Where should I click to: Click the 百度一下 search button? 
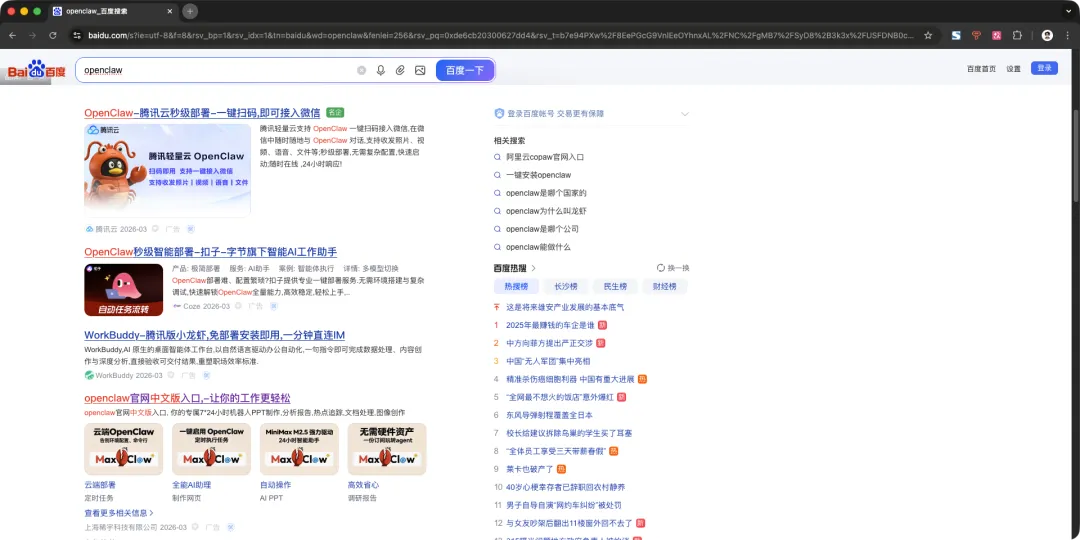point(465,70)
